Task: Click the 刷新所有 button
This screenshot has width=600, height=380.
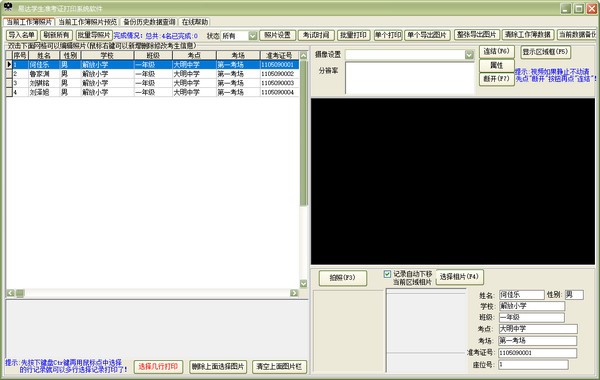Action: [56, 35]
